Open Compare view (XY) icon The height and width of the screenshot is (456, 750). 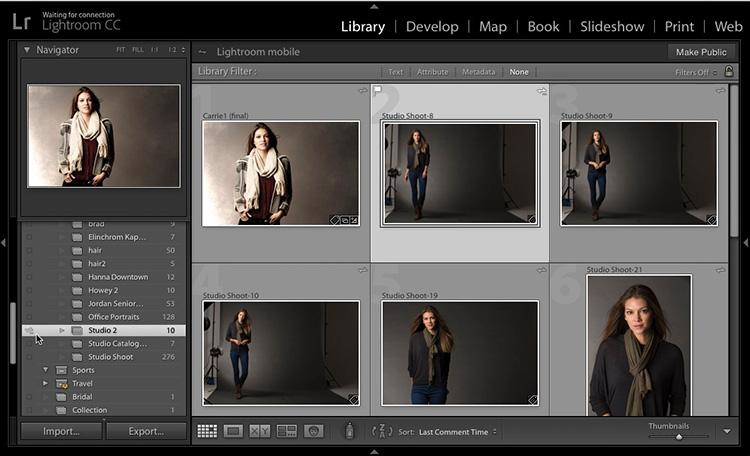pyautogui.click(x=259, y=431)
